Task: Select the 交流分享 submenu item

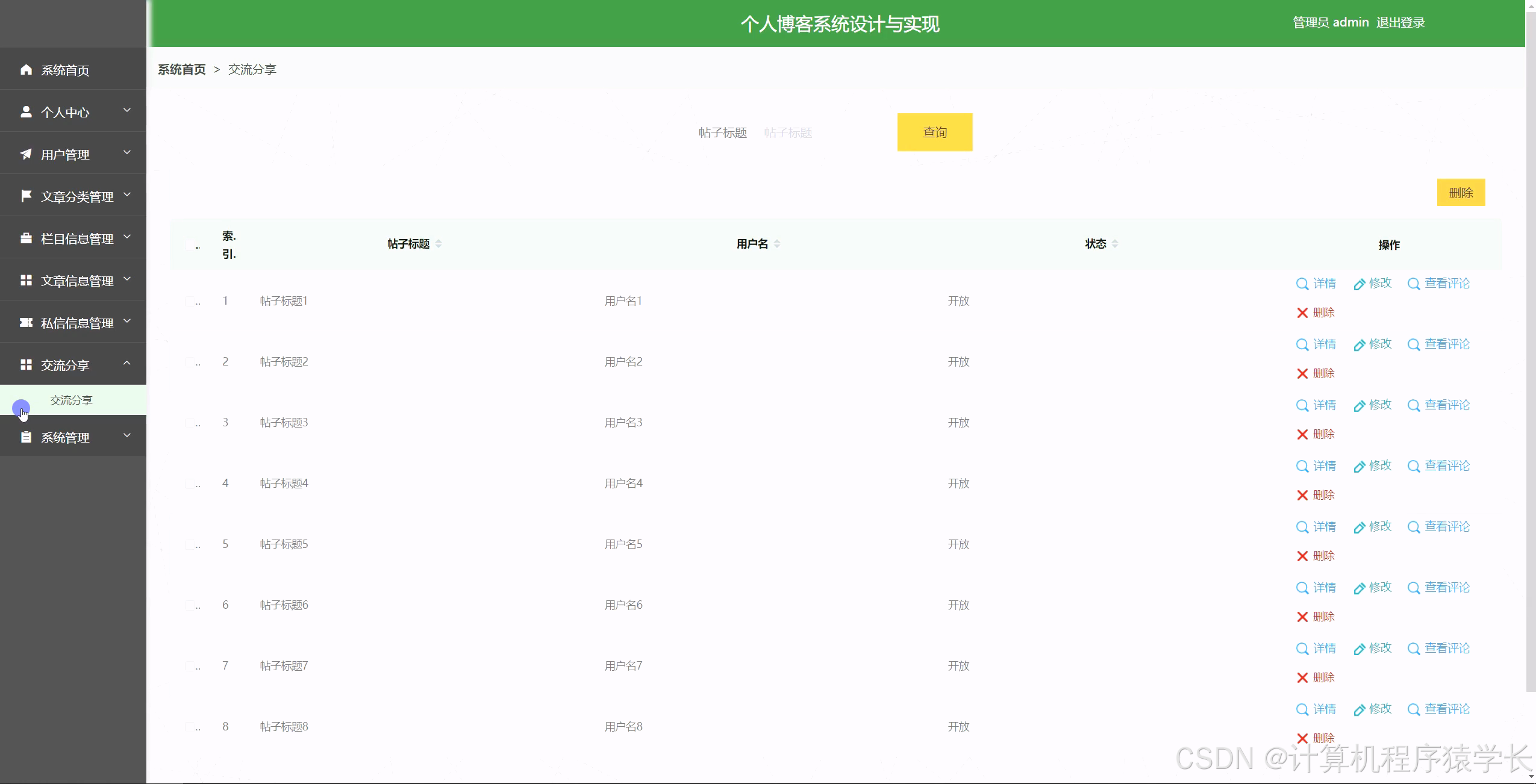Action: coord(72,399)
